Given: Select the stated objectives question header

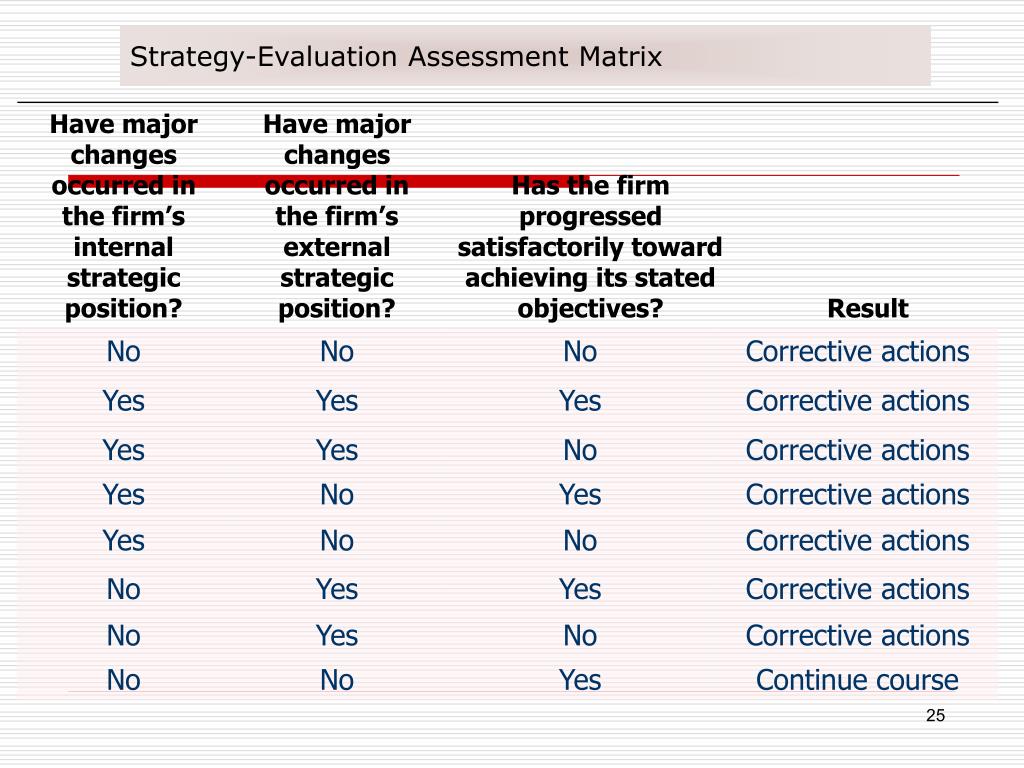Looking at the screenshot, I should (590, 247).
